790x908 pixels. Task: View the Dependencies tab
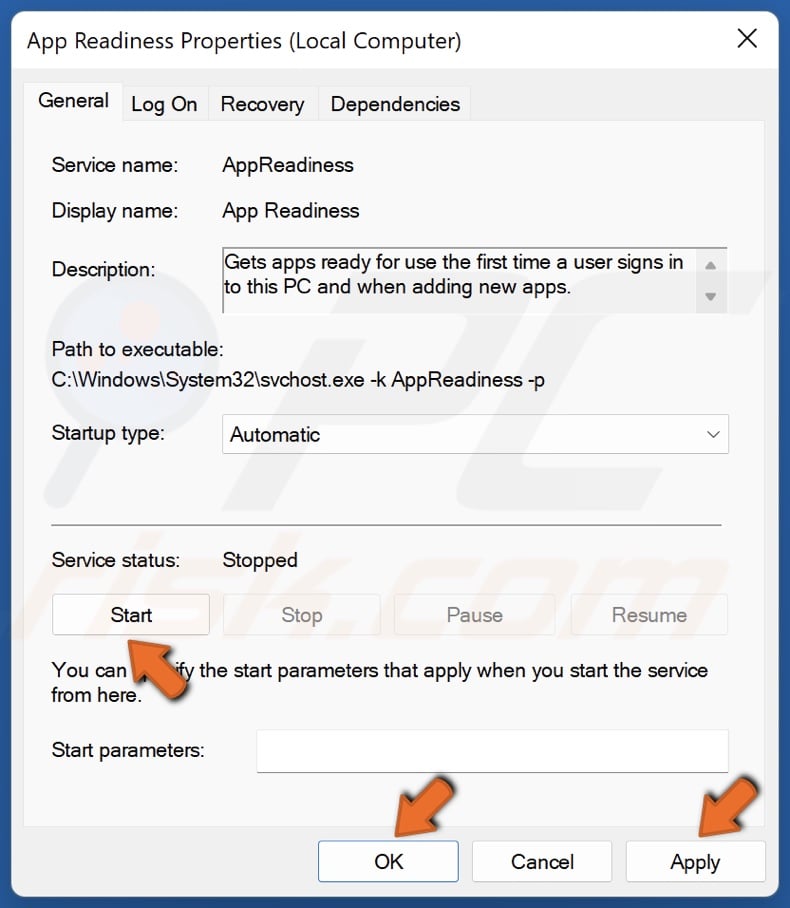click(x=394, y=103)
